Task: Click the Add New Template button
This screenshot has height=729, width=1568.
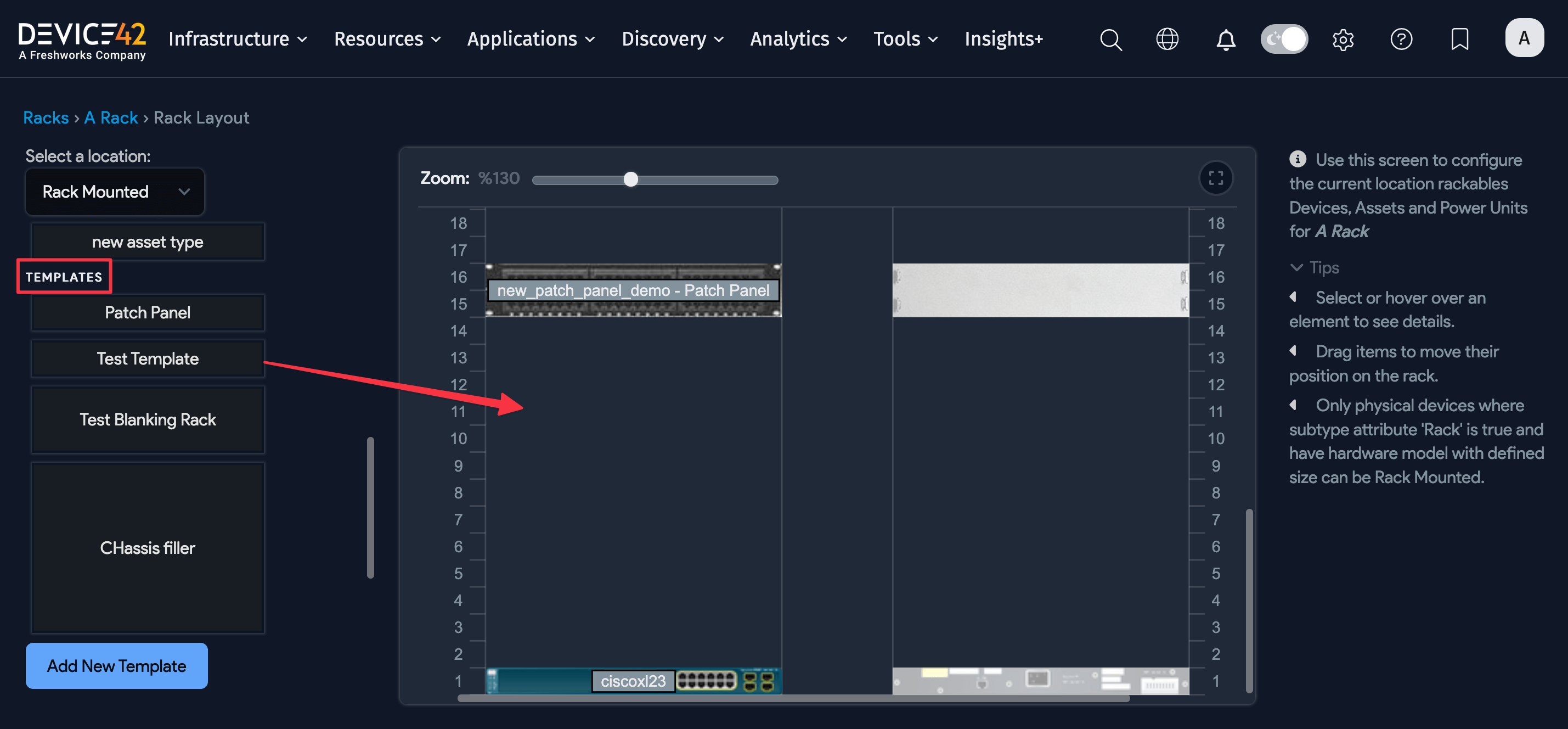Action: (x=116, y=666)
